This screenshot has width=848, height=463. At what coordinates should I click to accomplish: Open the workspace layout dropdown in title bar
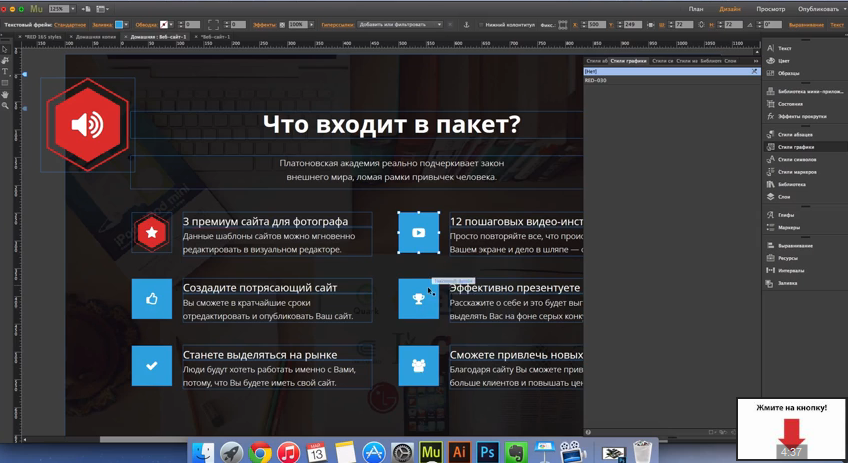102,9
